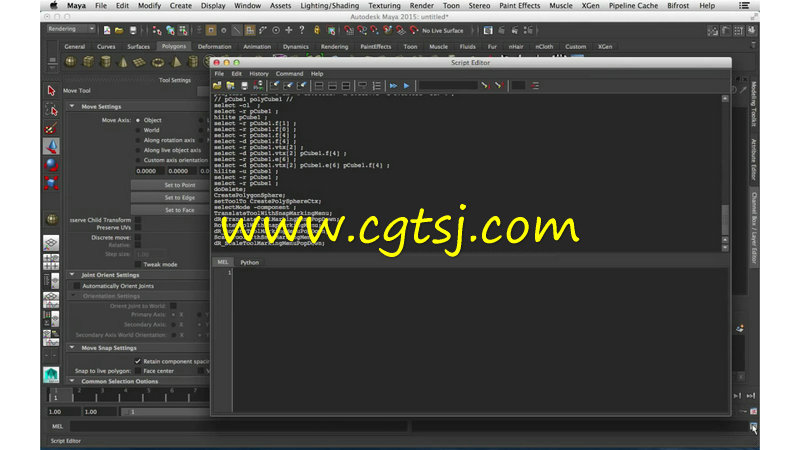800x450 pixels.
Task: Toggle Preserve UVs checkbox
Action: (x=138, y=228)
